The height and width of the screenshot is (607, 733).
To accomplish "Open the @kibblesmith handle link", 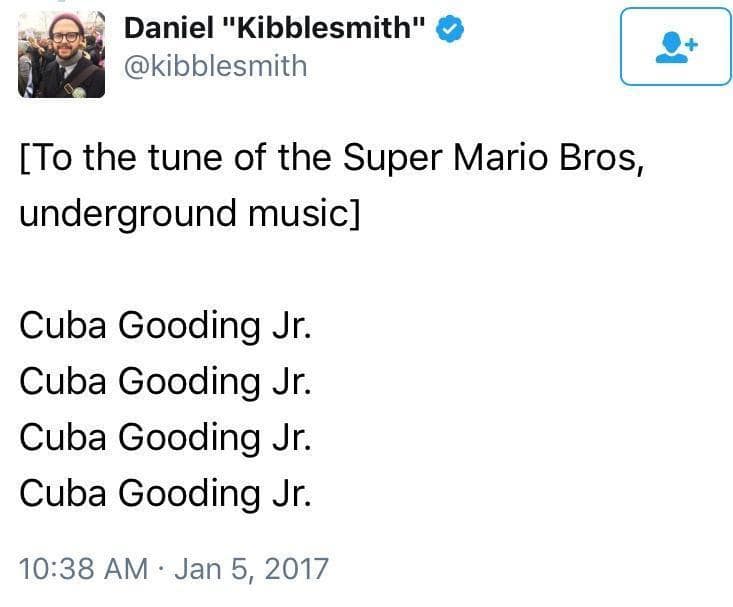I will 215,67.
